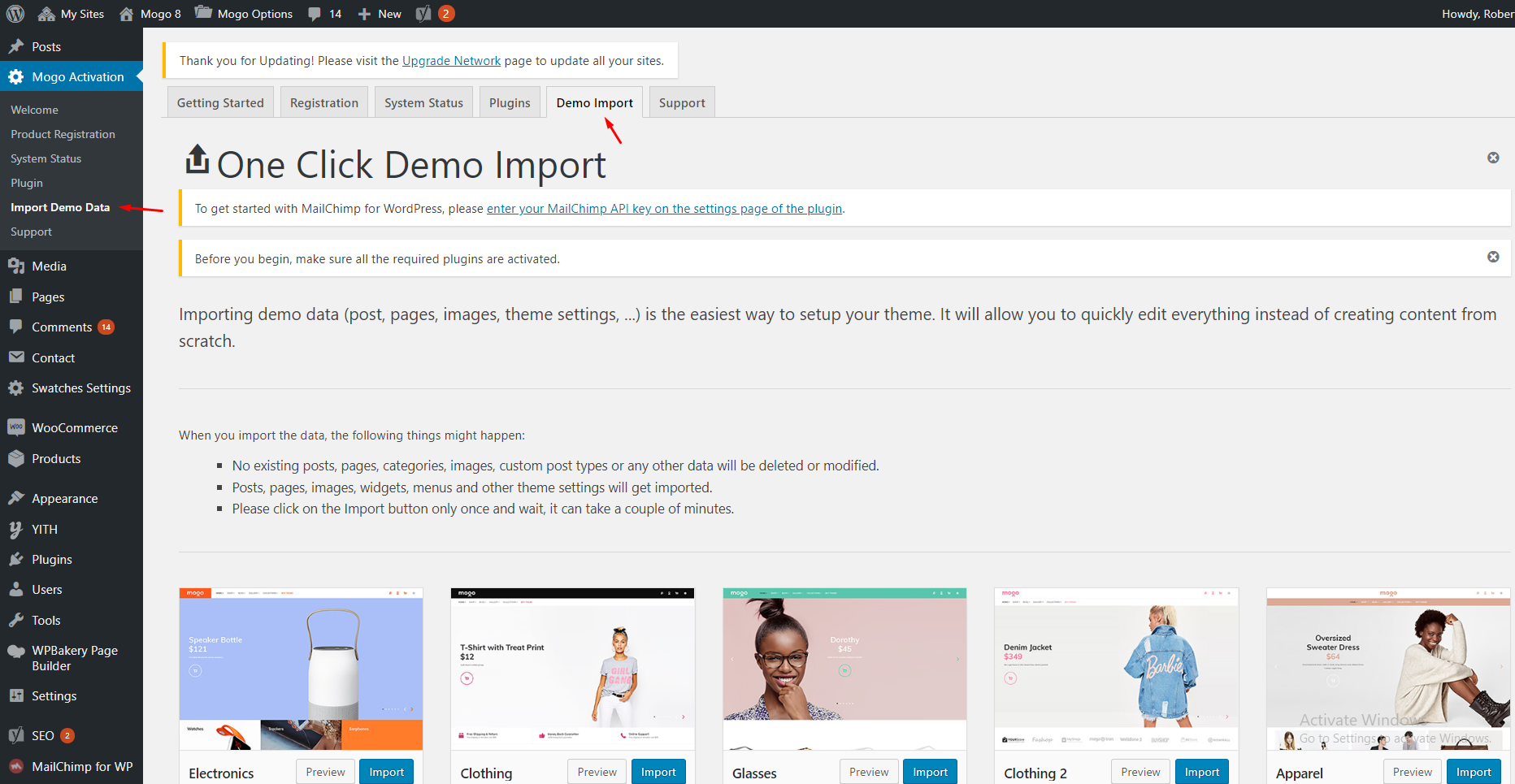Click the Settings icon in sidebar
This screenshot has height=784, width=1515.
click(16, 695)
